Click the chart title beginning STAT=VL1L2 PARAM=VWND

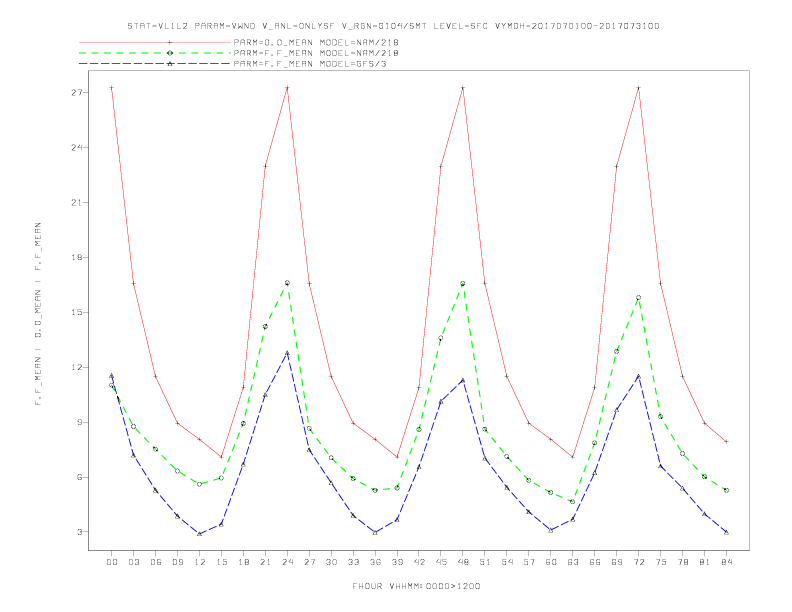393,26
